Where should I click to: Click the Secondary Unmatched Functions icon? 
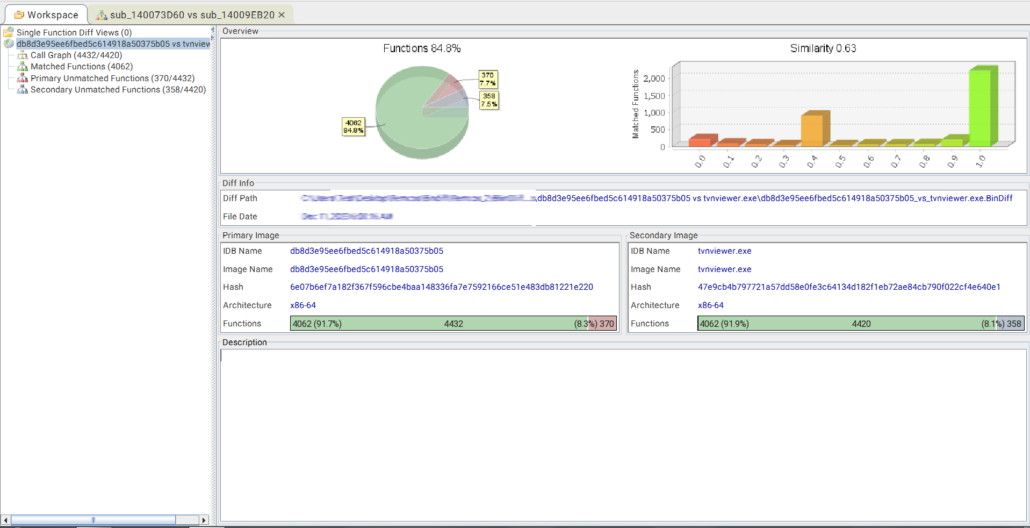click(23, 90)
